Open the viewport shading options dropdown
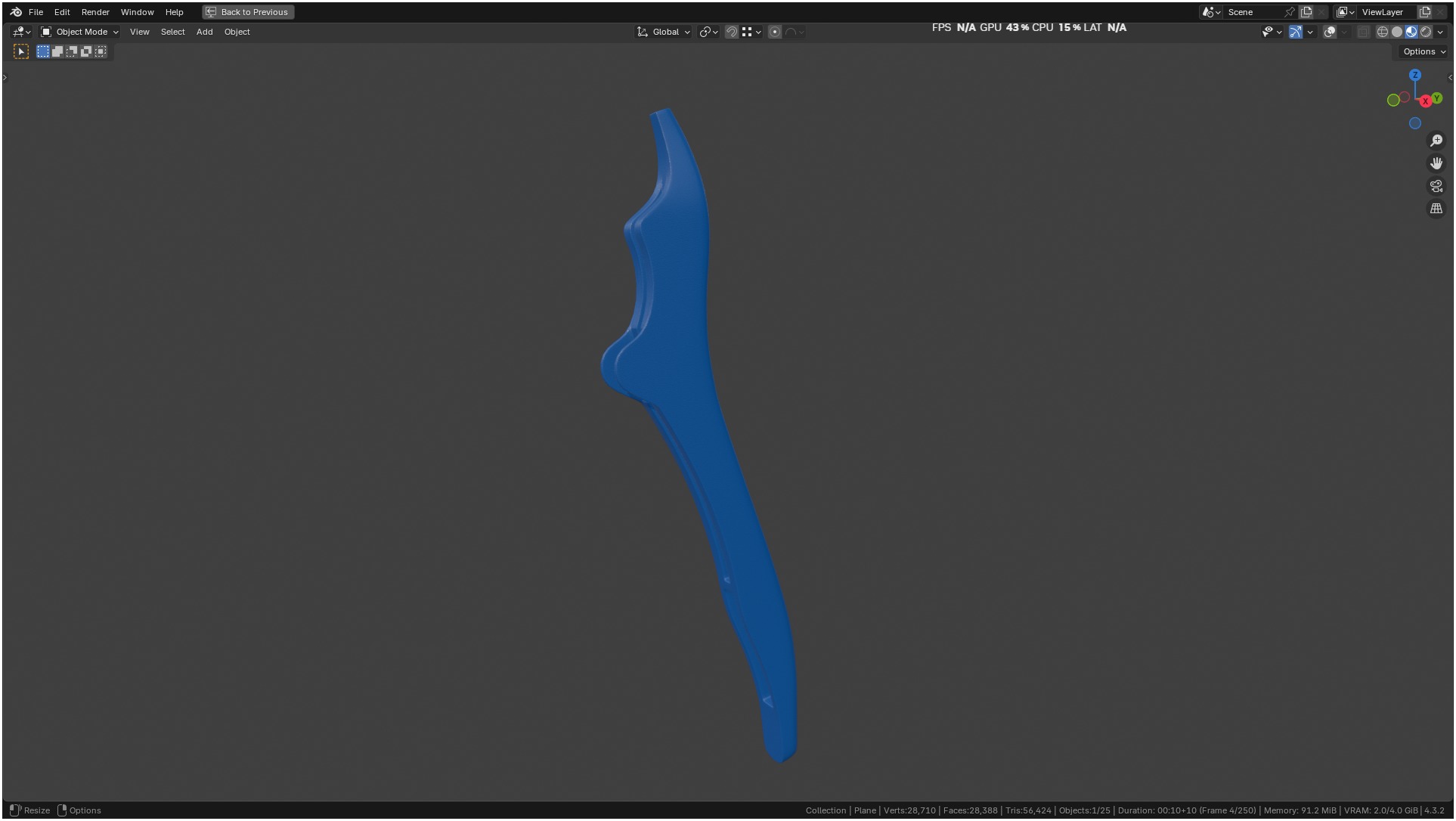This screenshot has height=821, width=1456. pyautogui.click(x=1440, y=32)
